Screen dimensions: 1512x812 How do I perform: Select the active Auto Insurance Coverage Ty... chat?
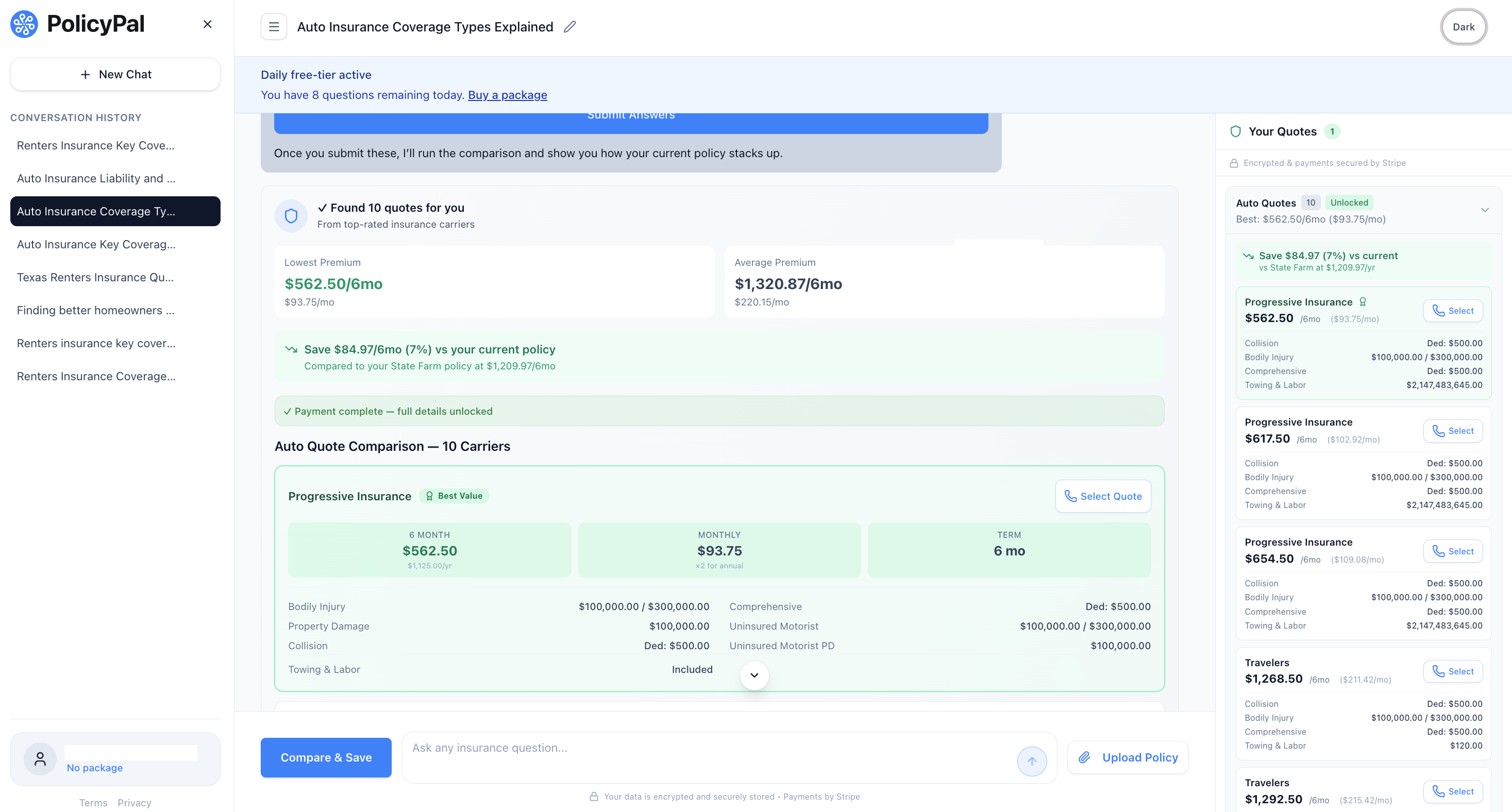[x=115, y=211]
